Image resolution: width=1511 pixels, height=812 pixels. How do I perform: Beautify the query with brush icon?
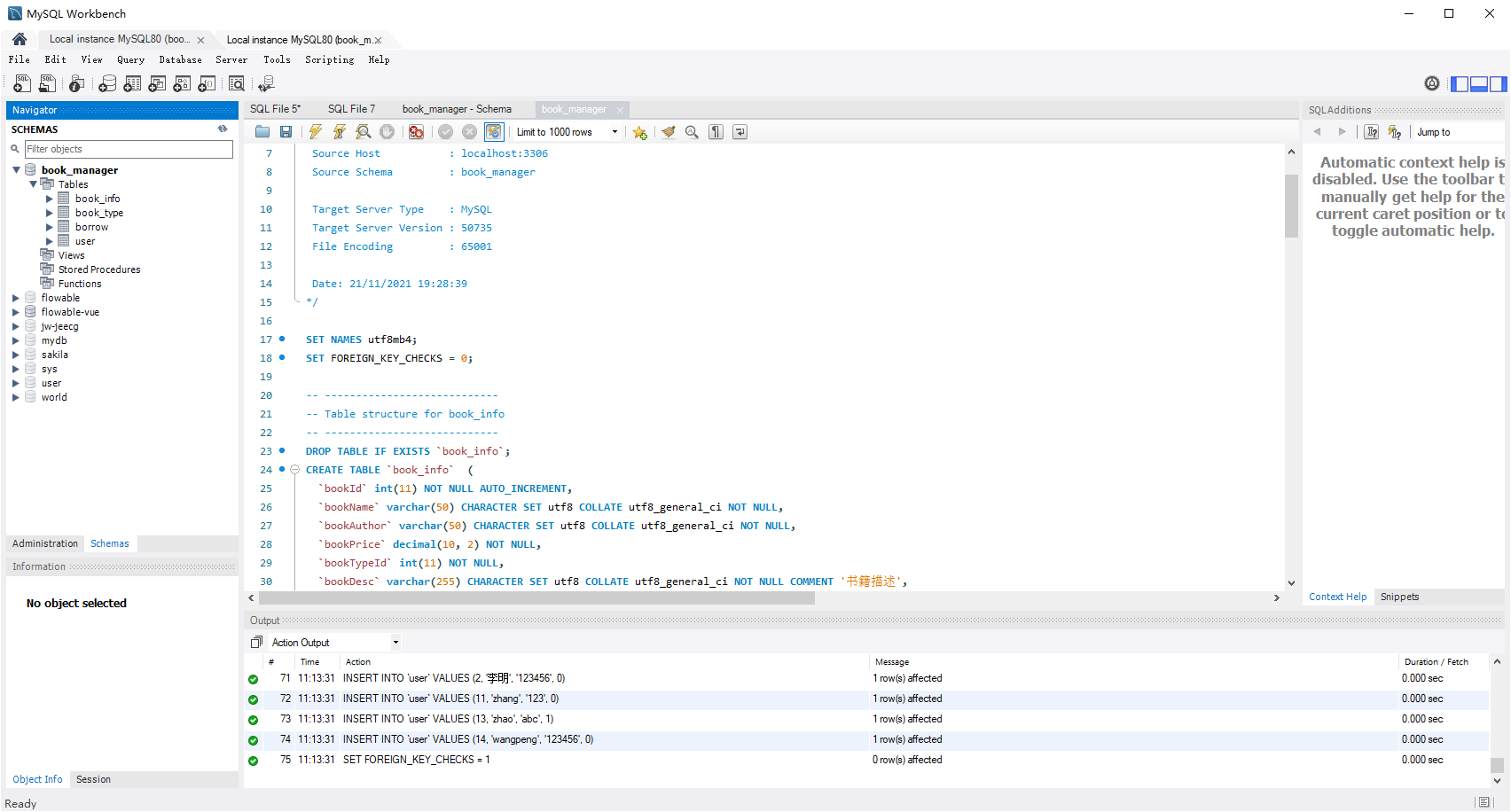coord(669,132)
